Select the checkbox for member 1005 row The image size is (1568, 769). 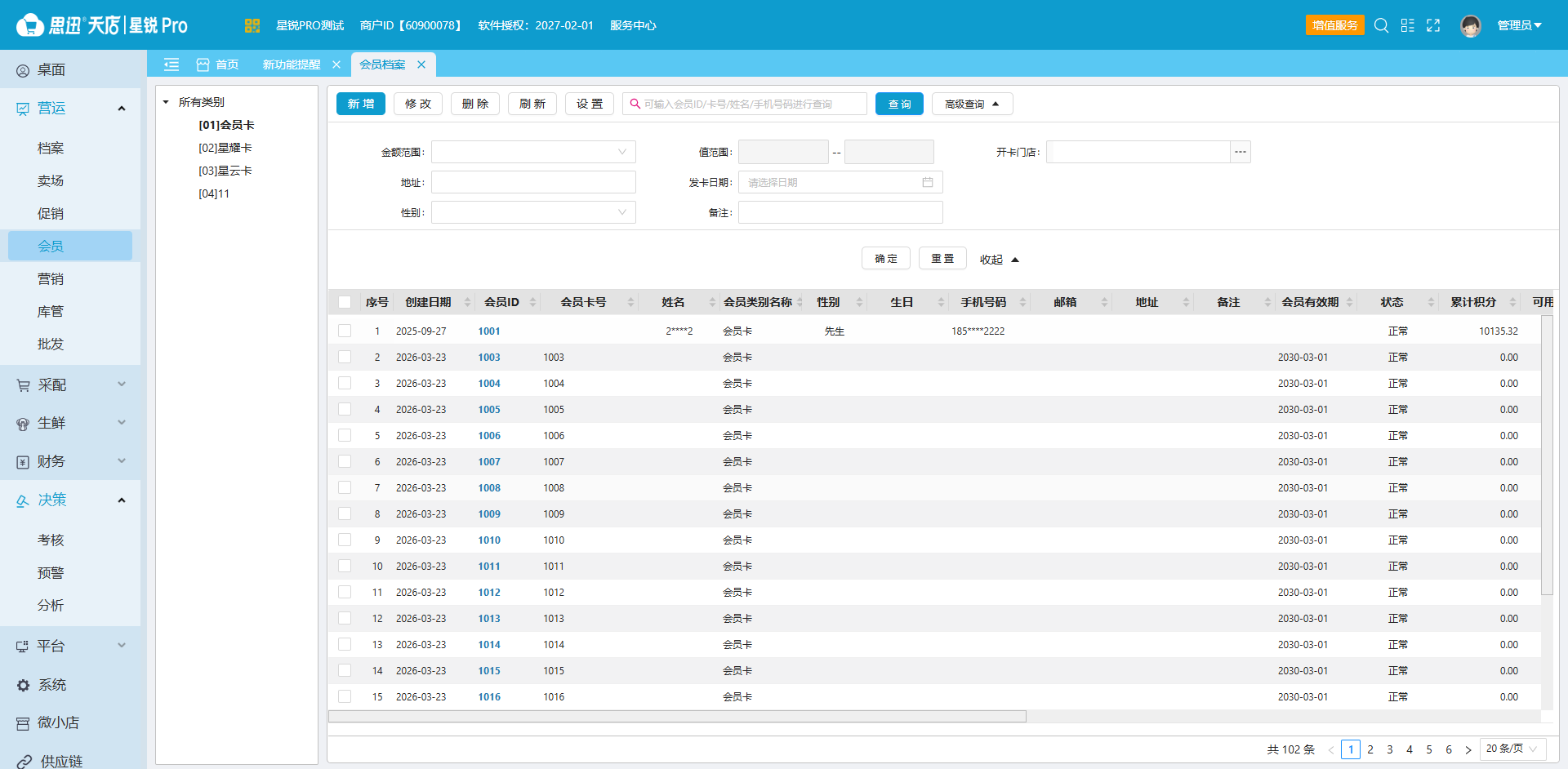pyautogui.click(x=345, y=409)
